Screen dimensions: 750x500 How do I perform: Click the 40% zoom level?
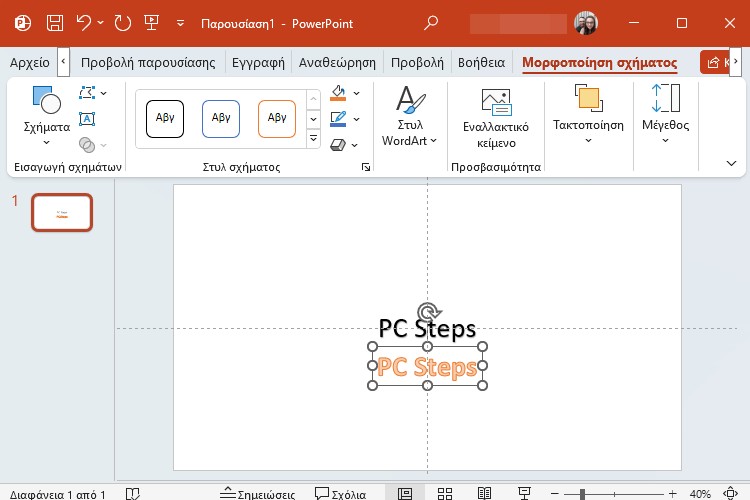700,494
